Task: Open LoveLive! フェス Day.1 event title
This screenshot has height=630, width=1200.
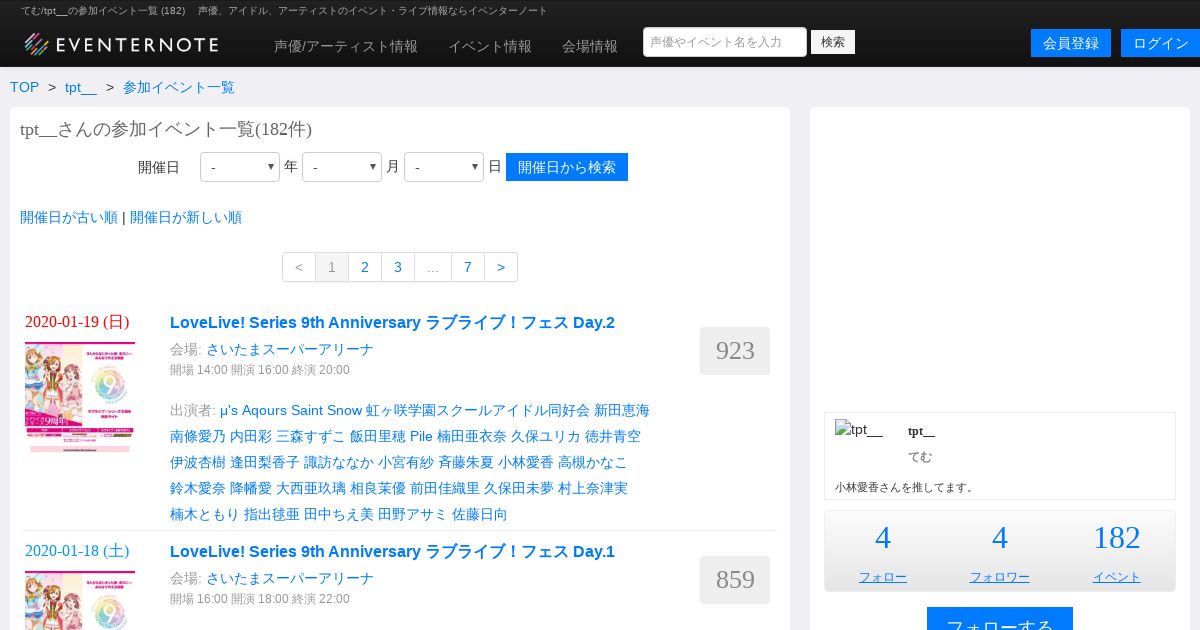Action: (392, 551)
